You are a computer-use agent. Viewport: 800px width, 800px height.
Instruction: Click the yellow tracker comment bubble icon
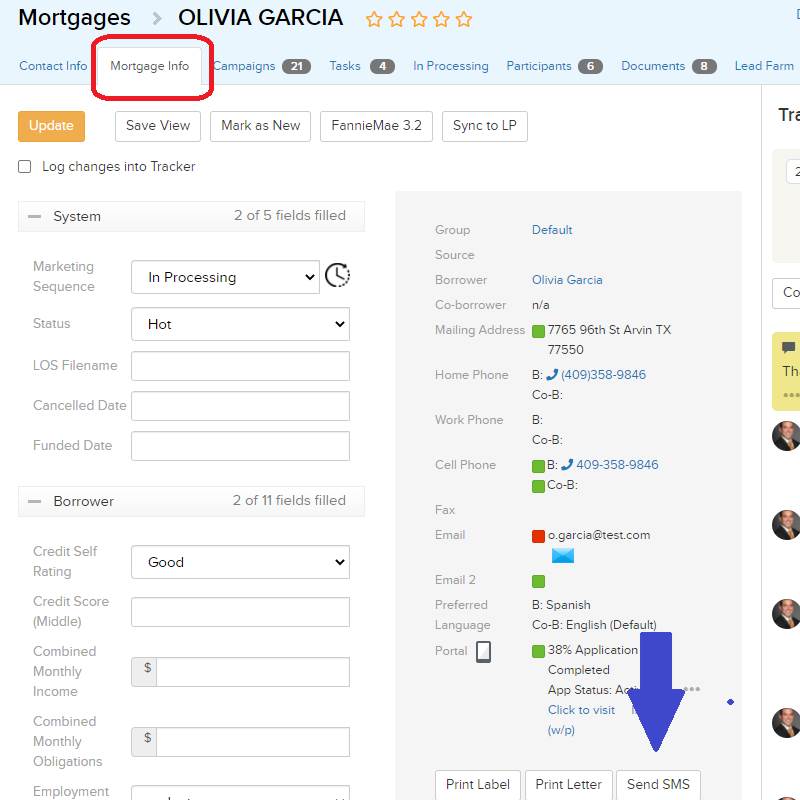788,348
